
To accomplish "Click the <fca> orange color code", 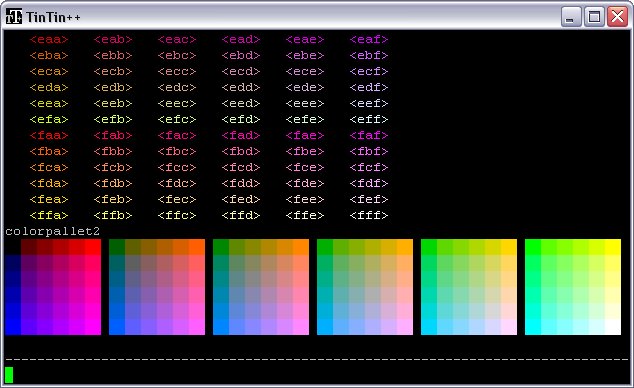I will pos(49,167).
